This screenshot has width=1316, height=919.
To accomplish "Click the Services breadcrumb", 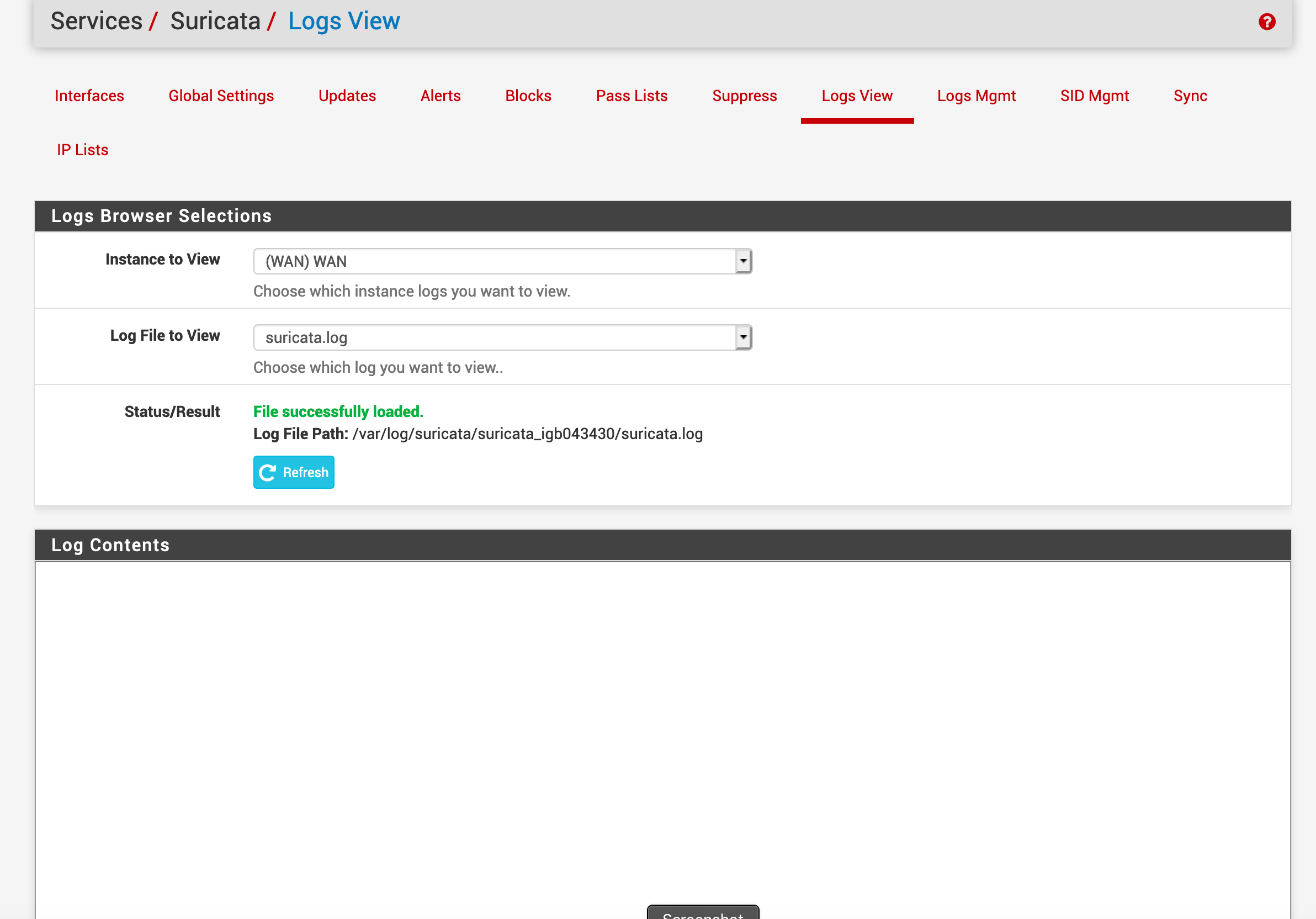I will (x=96, y=21).
